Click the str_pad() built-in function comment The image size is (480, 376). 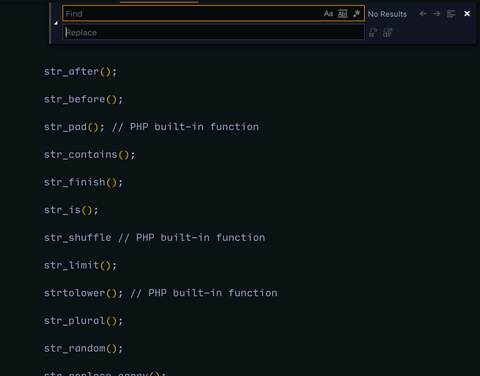coord(185,127)
